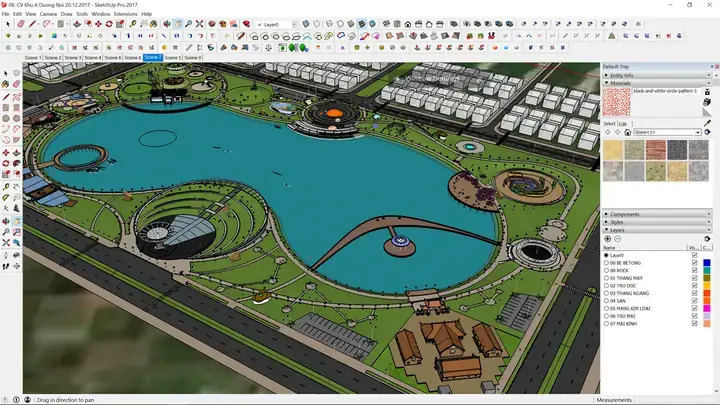Choose the Line pencil tool in top toolbar
The width and height of the screenshot is (720, 405).
click(x=32, y=24)
